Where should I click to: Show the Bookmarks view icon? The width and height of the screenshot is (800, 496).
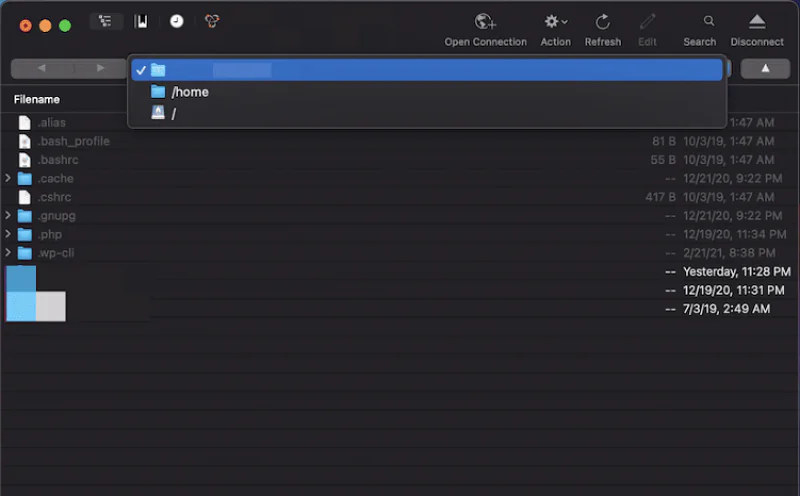point(141,21)
